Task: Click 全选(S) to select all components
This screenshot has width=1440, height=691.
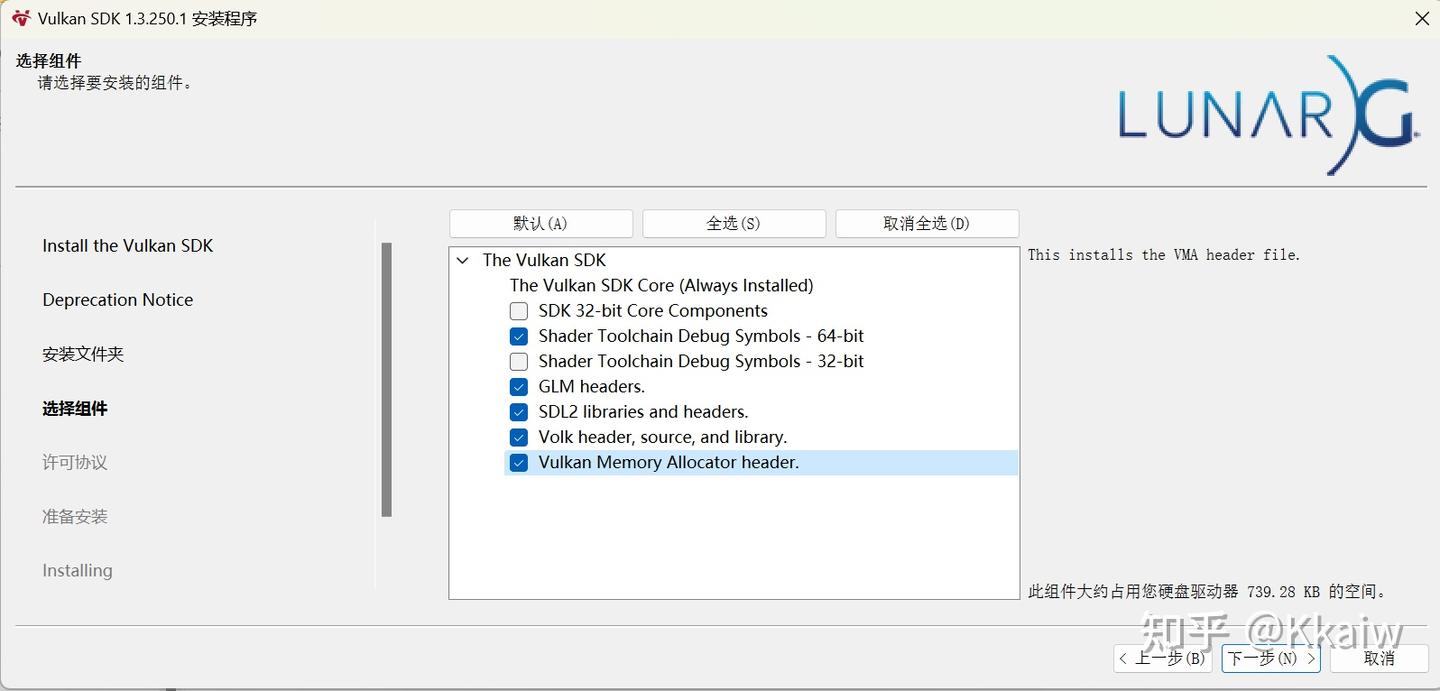Action: [x=734, y=223]
